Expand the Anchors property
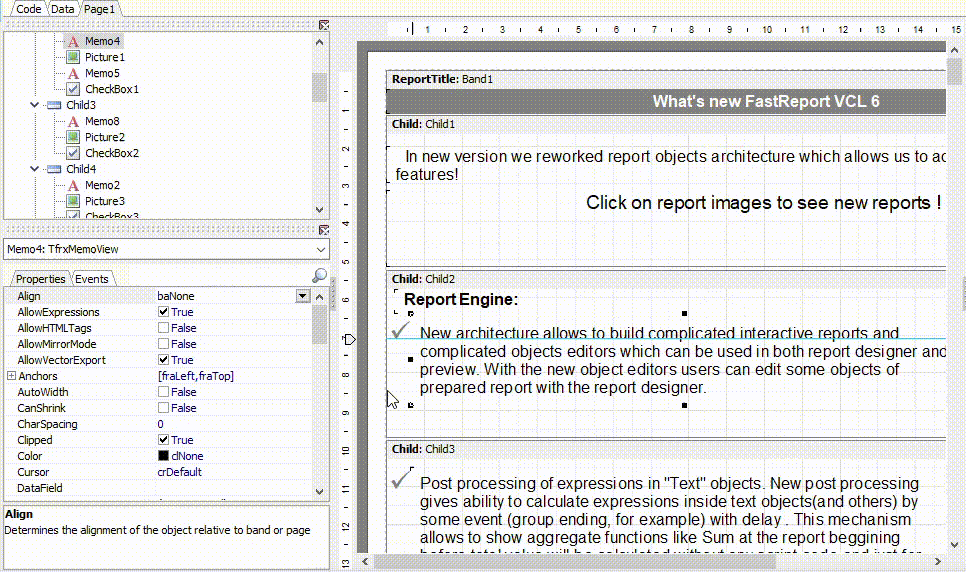Image resolution: width=966 pixels, height=572 pixels. [x=11, y=375]
